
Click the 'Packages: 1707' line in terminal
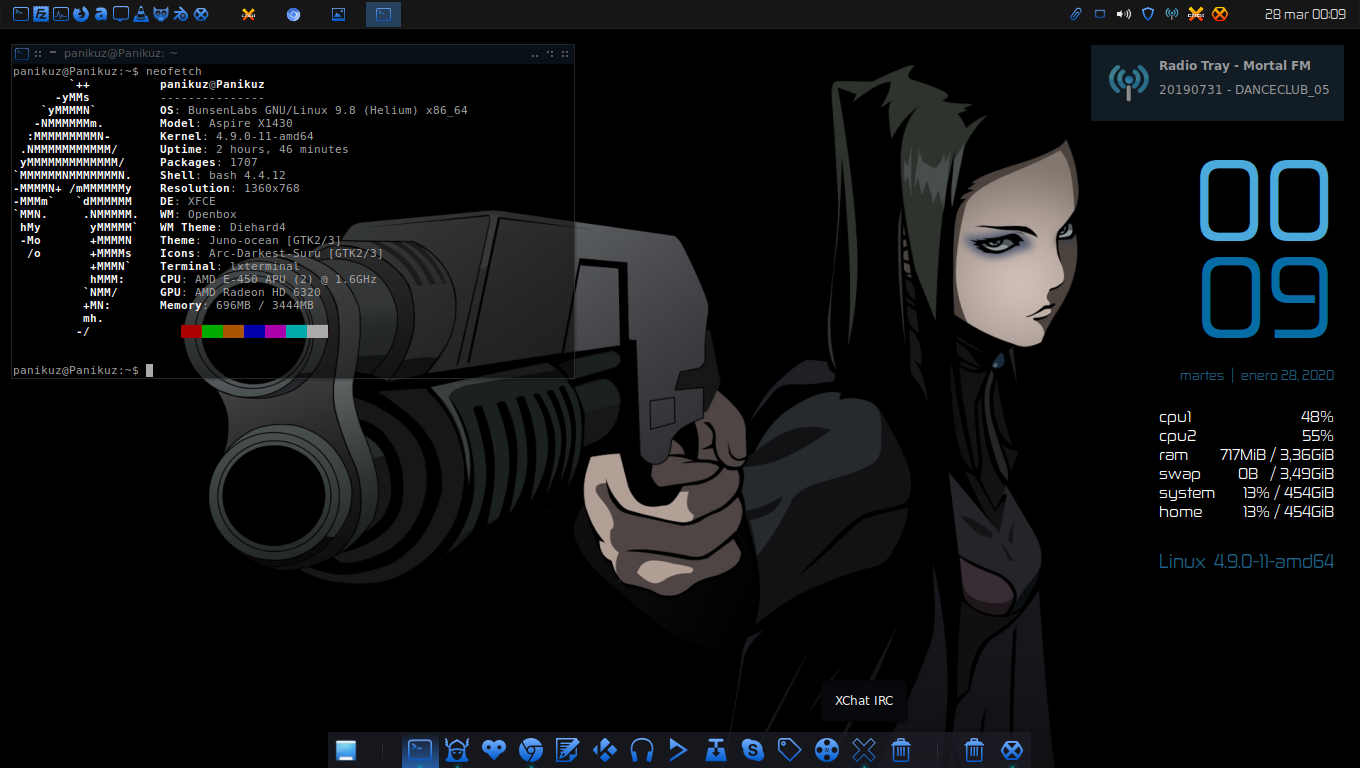(209, 162)
